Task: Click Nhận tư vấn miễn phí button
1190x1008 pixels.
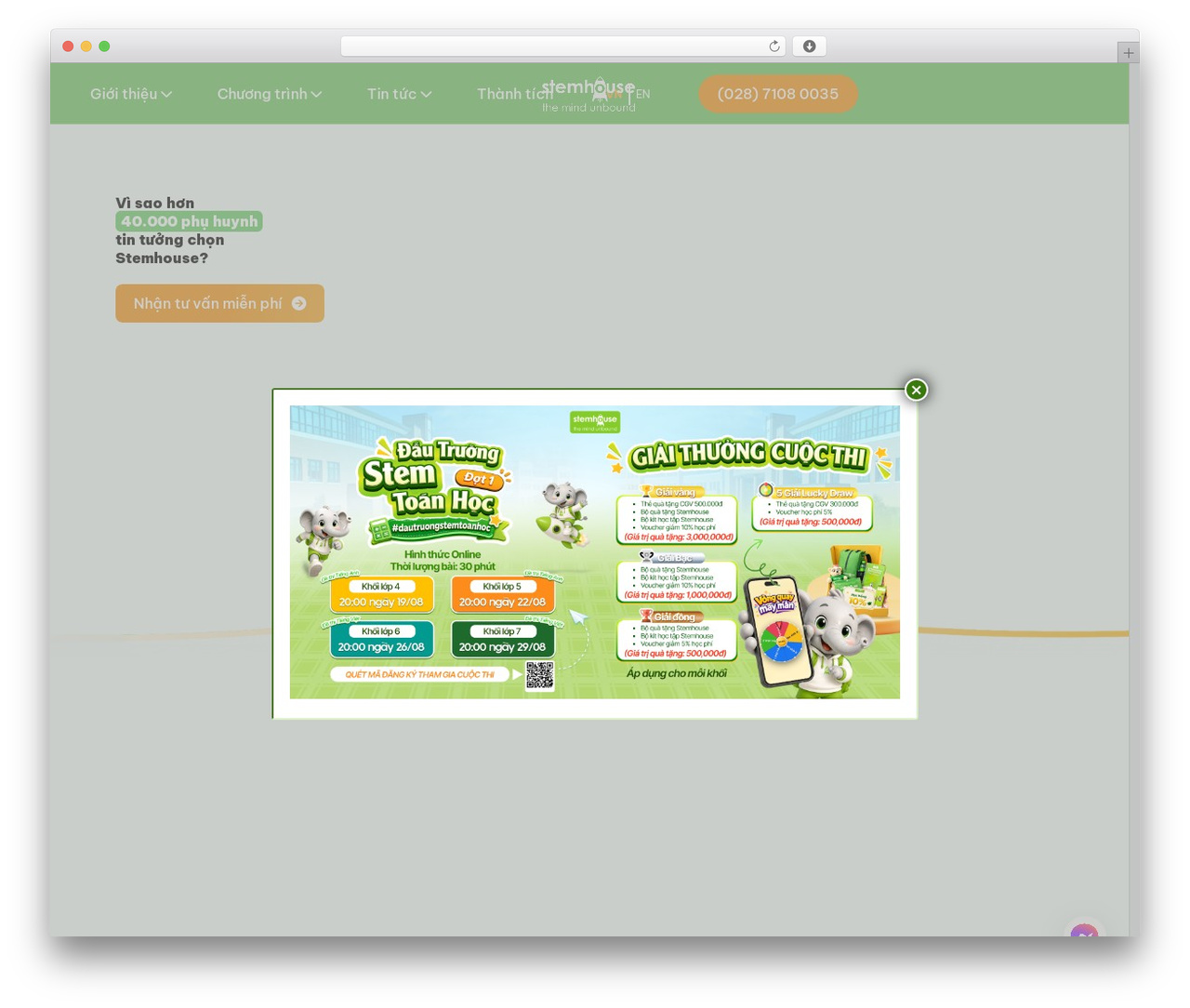Action: pos(219,303)
